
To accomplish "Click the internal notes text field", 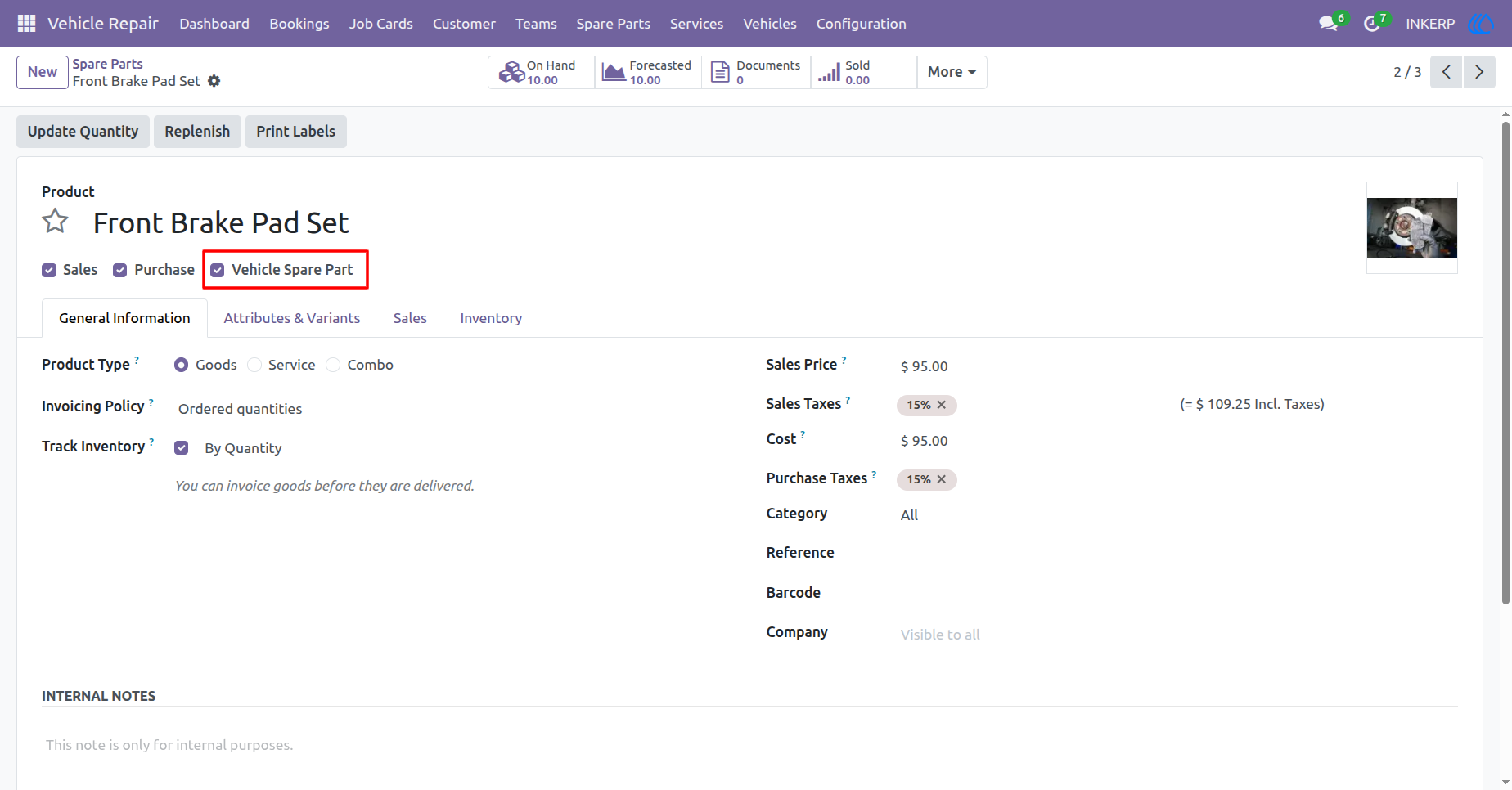I will click(x=749, y=745).
